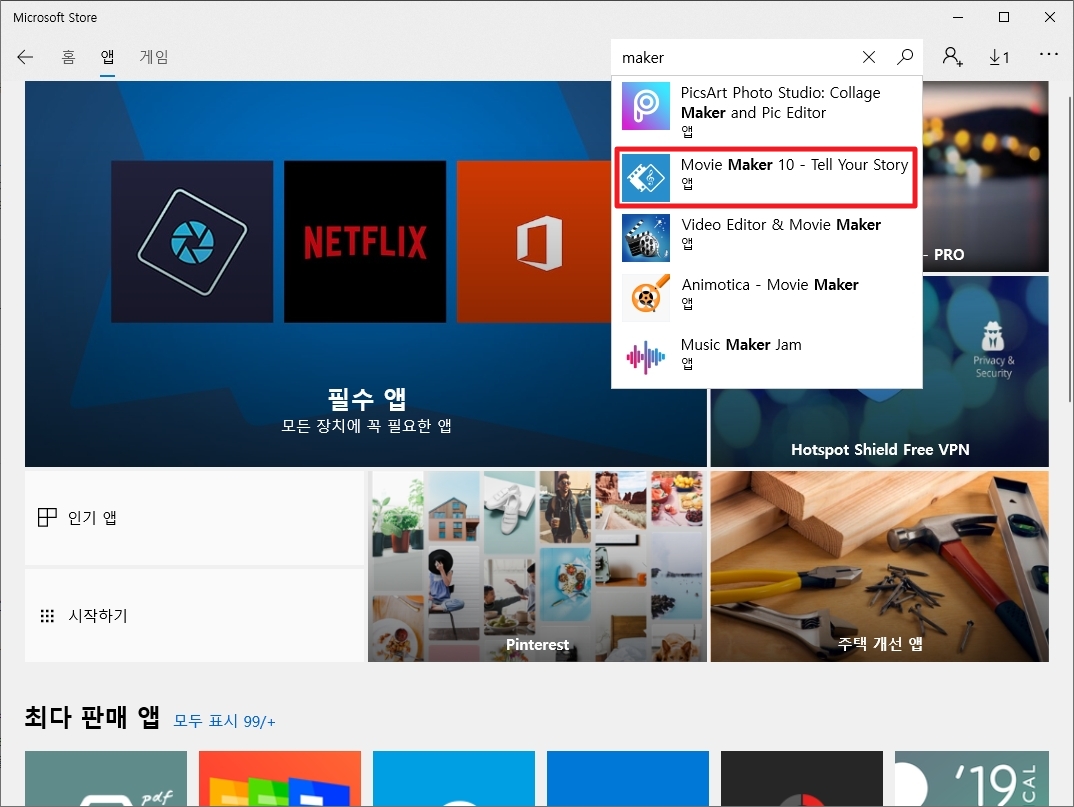Select the PicsArt Photo Studio suggestion
The image size is (1074, 807).
[x=766, y=110]
